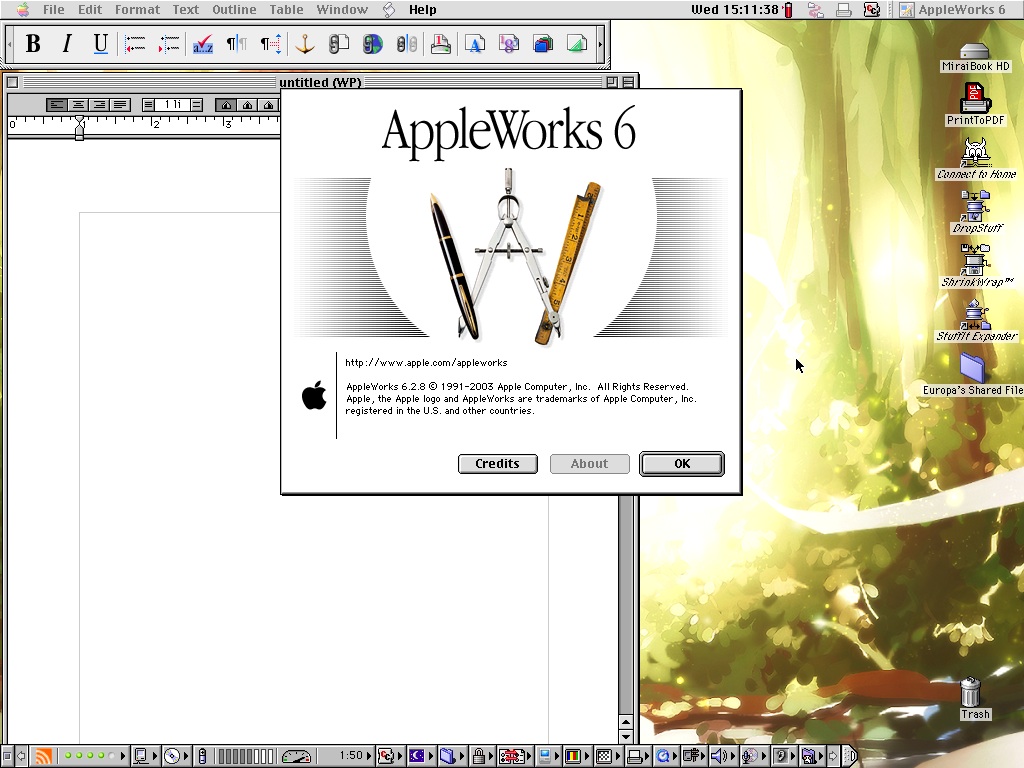This screenshot has height=768, width=1024.
Task: Toggle Italic text style
Action: pos(67,44)
